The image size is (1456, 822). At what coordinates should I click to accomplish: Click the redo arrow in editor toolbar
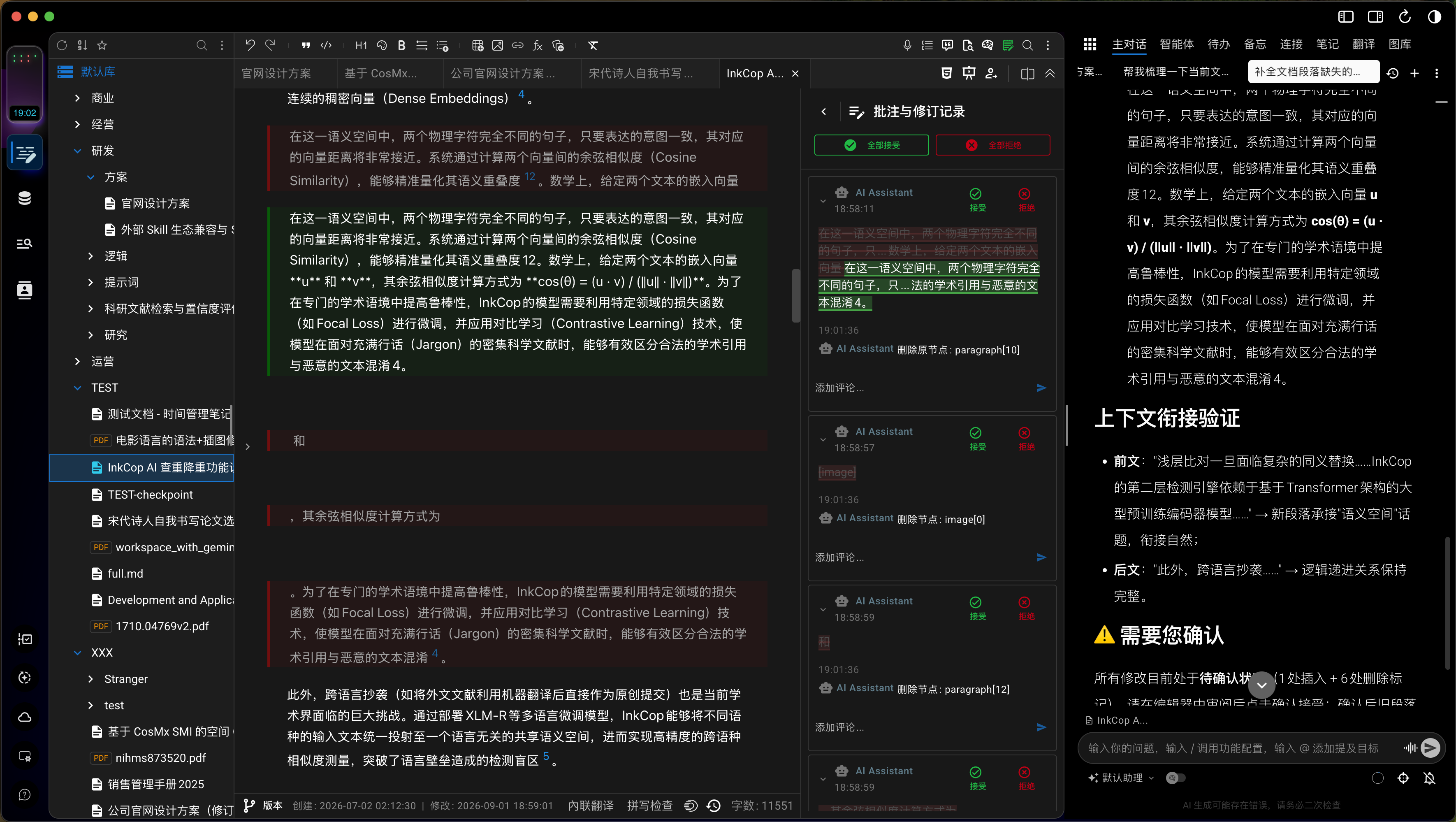pos(270,45)
